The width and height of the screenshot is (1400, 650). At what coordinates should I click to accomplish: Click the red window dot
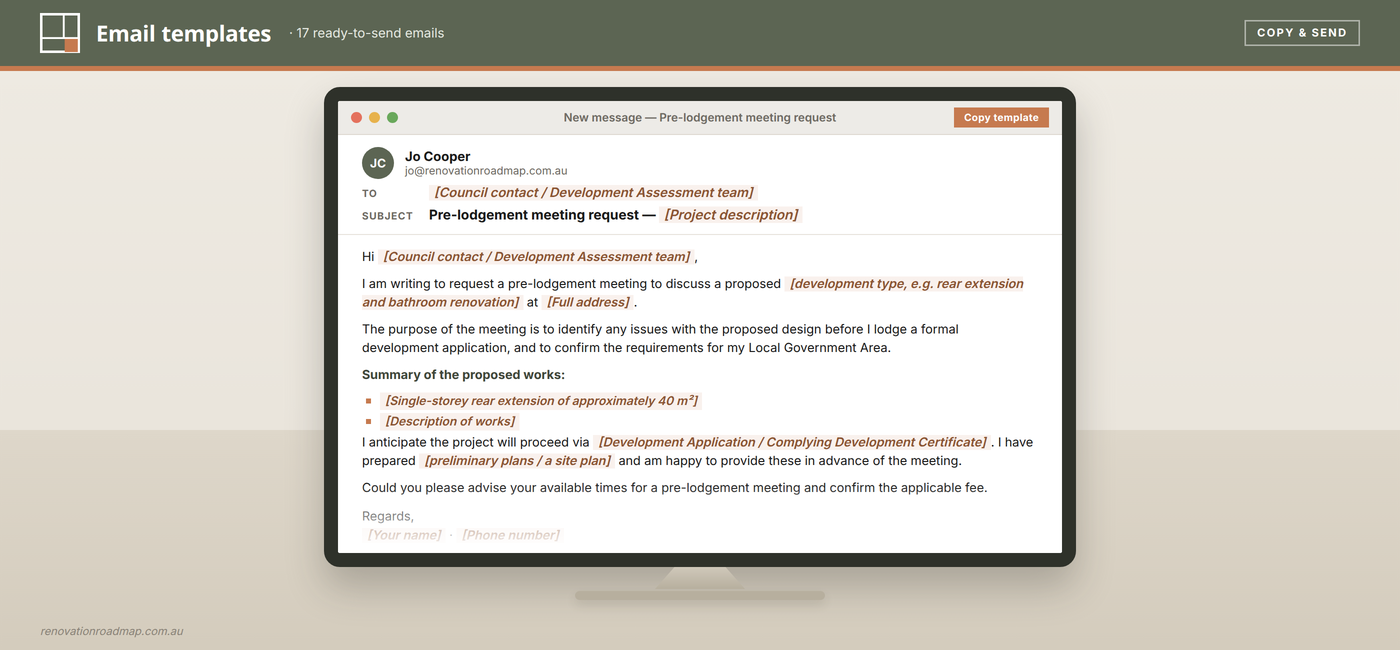click(356, 117)
